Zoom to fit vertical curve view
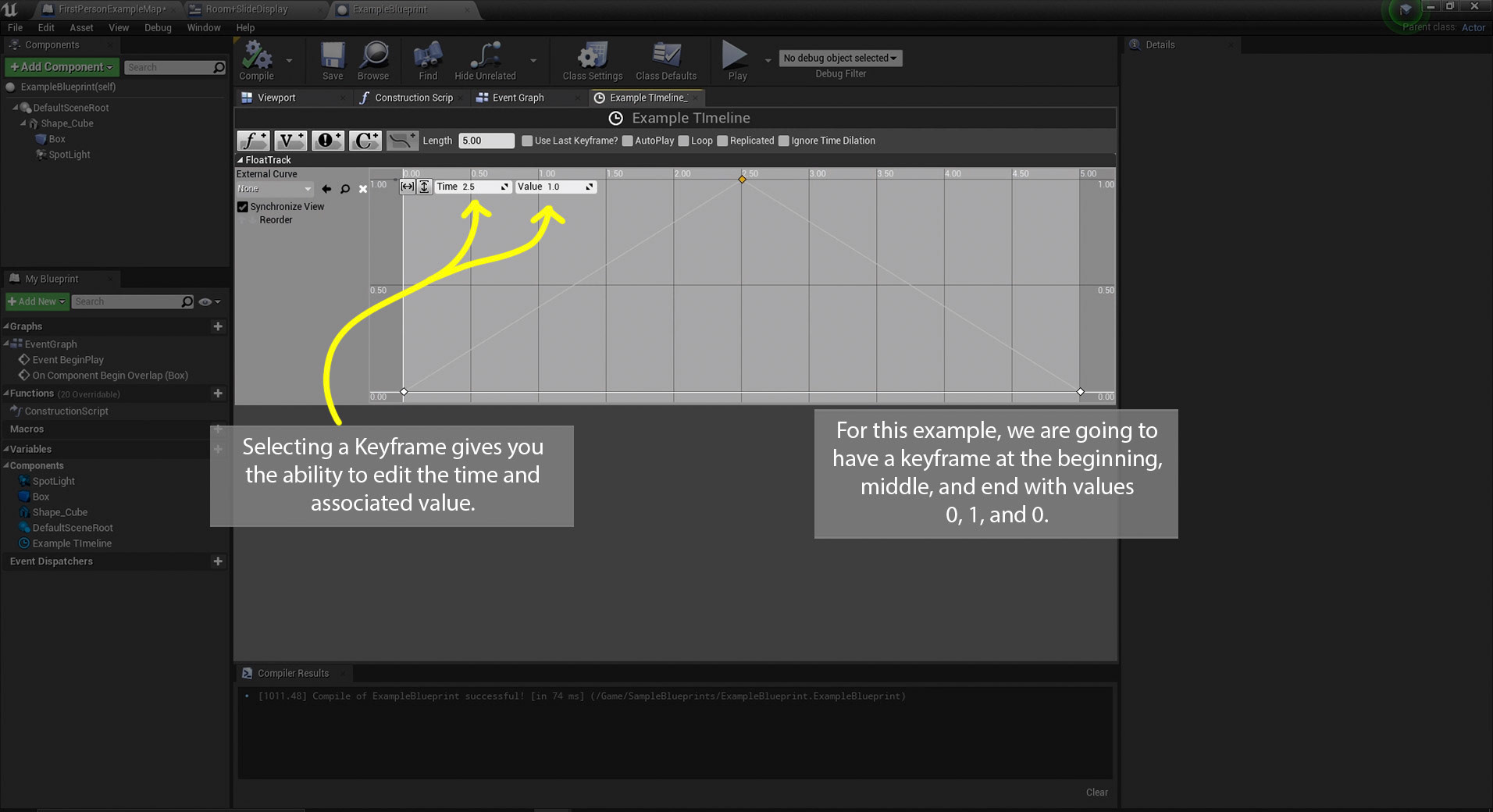1493x812 pixels. [424, 187]
